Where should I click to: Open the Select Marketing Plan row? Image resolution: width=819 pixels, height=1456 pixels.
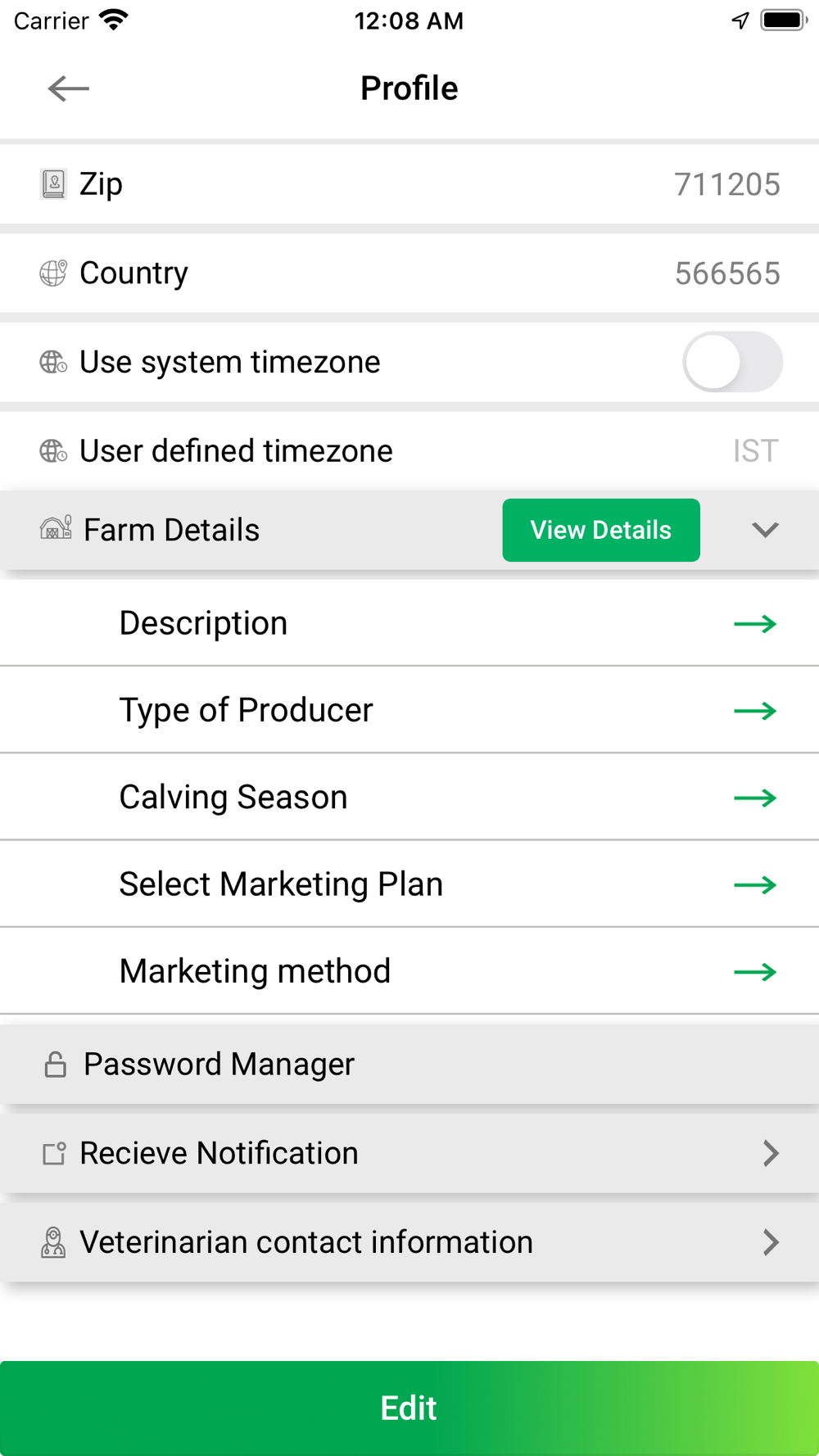tap(281, 884)
